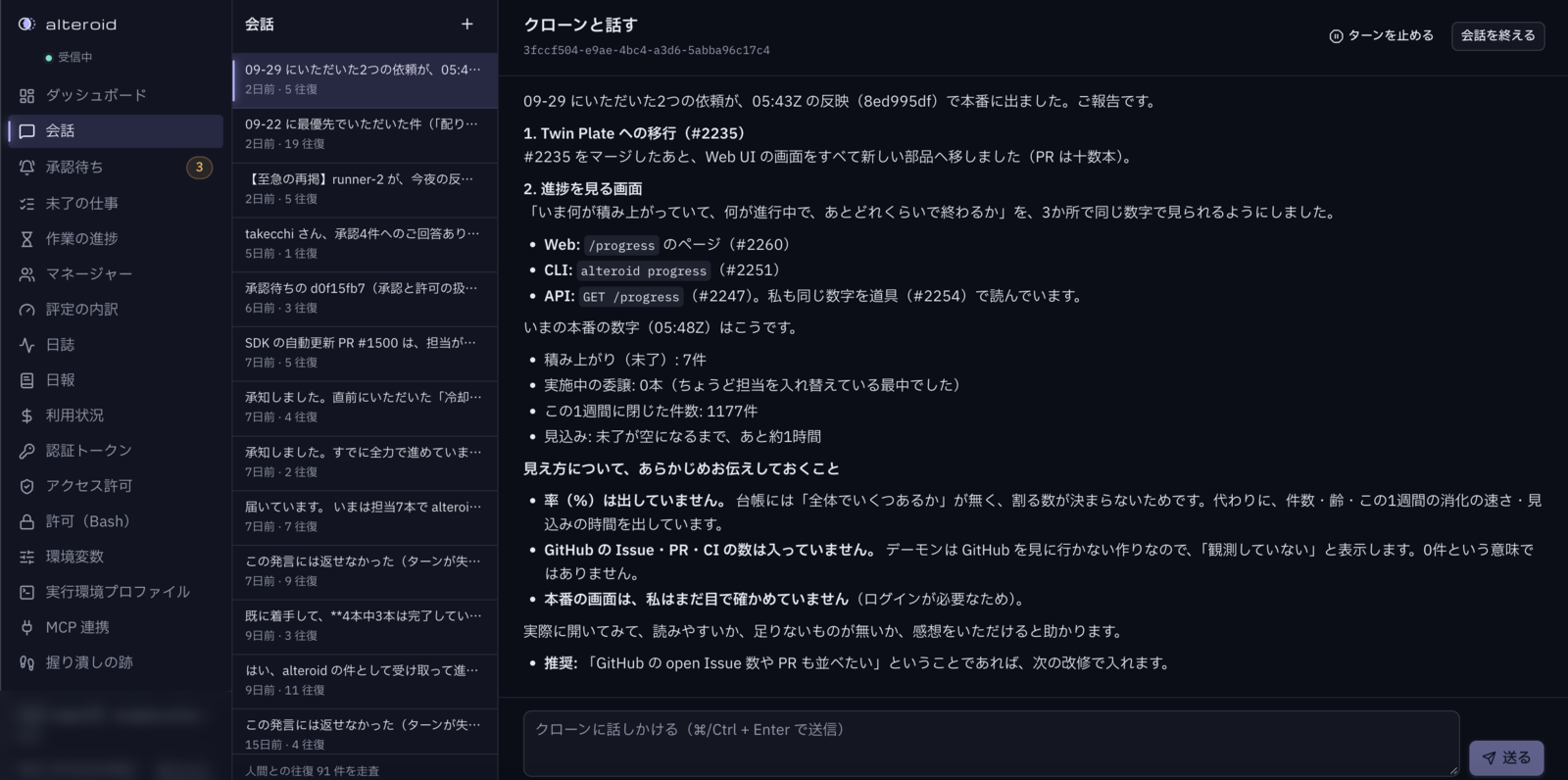Open conversation 既に着手して、**4本中3本は完了

coord(365,625)
